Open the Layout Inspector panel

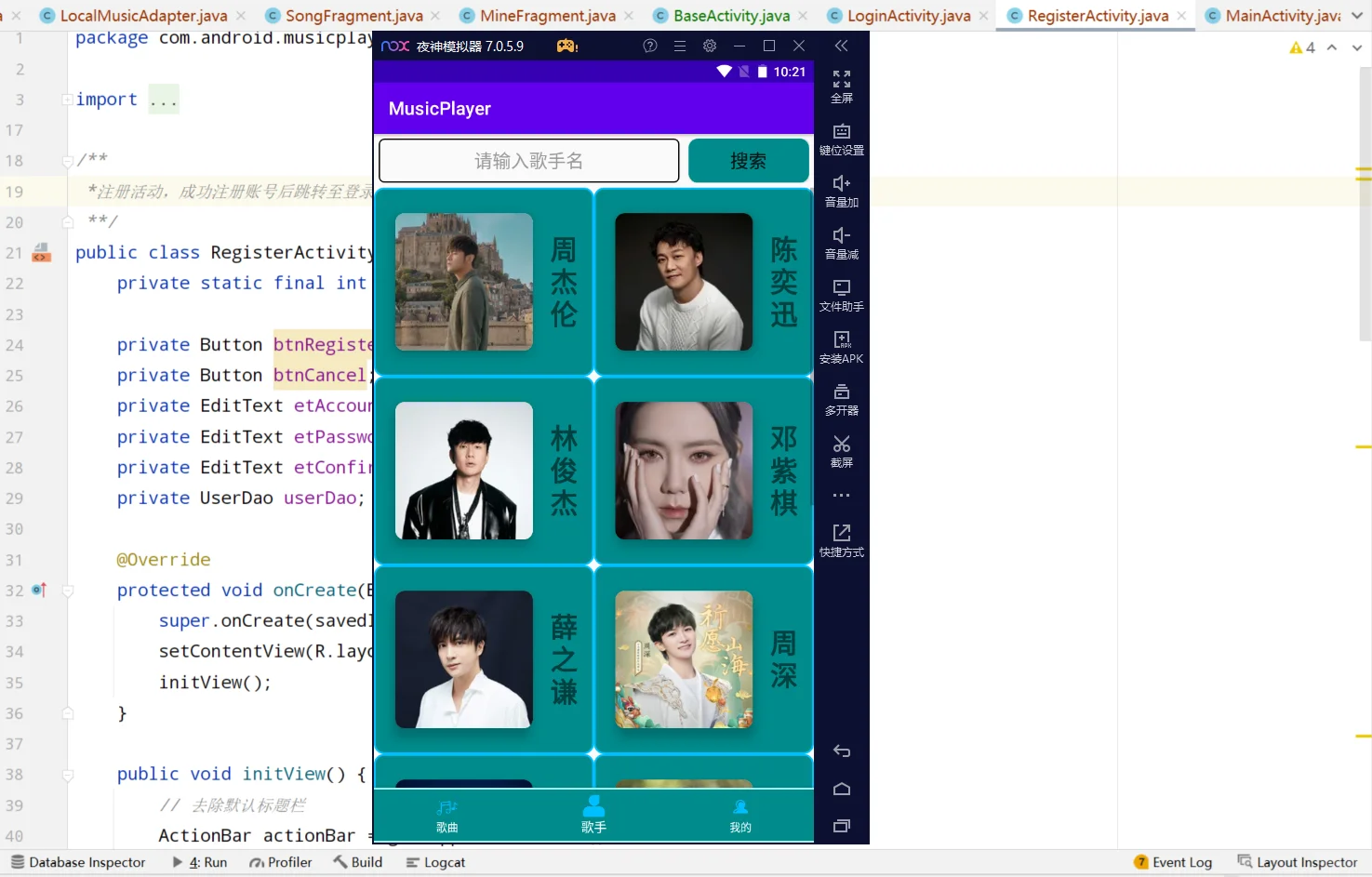[x=1298, y=862]
